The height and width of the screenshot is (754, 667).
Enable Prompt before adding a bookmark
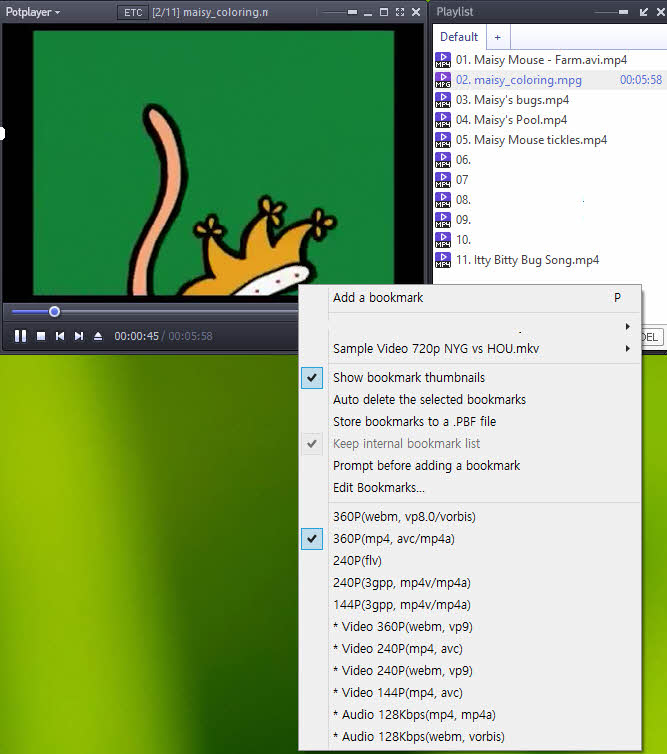point(470,466)
